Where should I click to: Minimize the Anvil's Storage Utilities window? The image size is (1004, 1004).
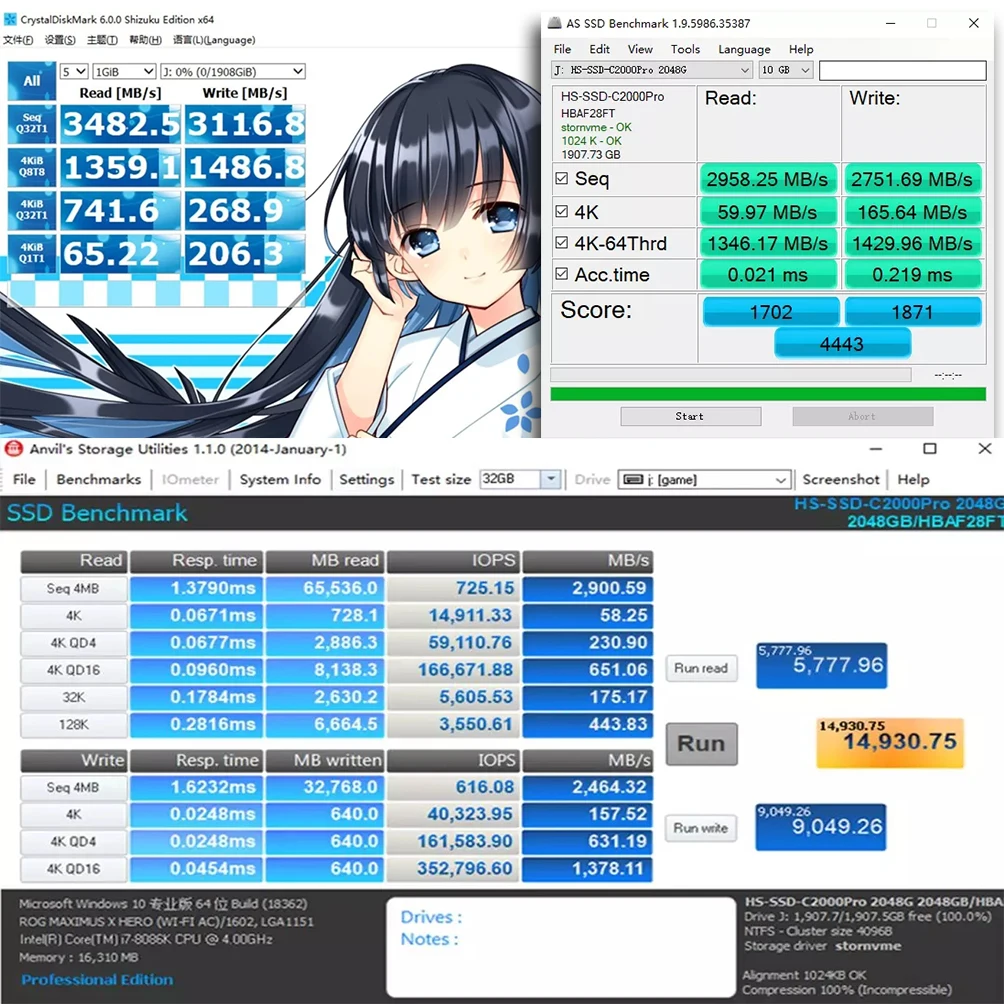[876, 449]
